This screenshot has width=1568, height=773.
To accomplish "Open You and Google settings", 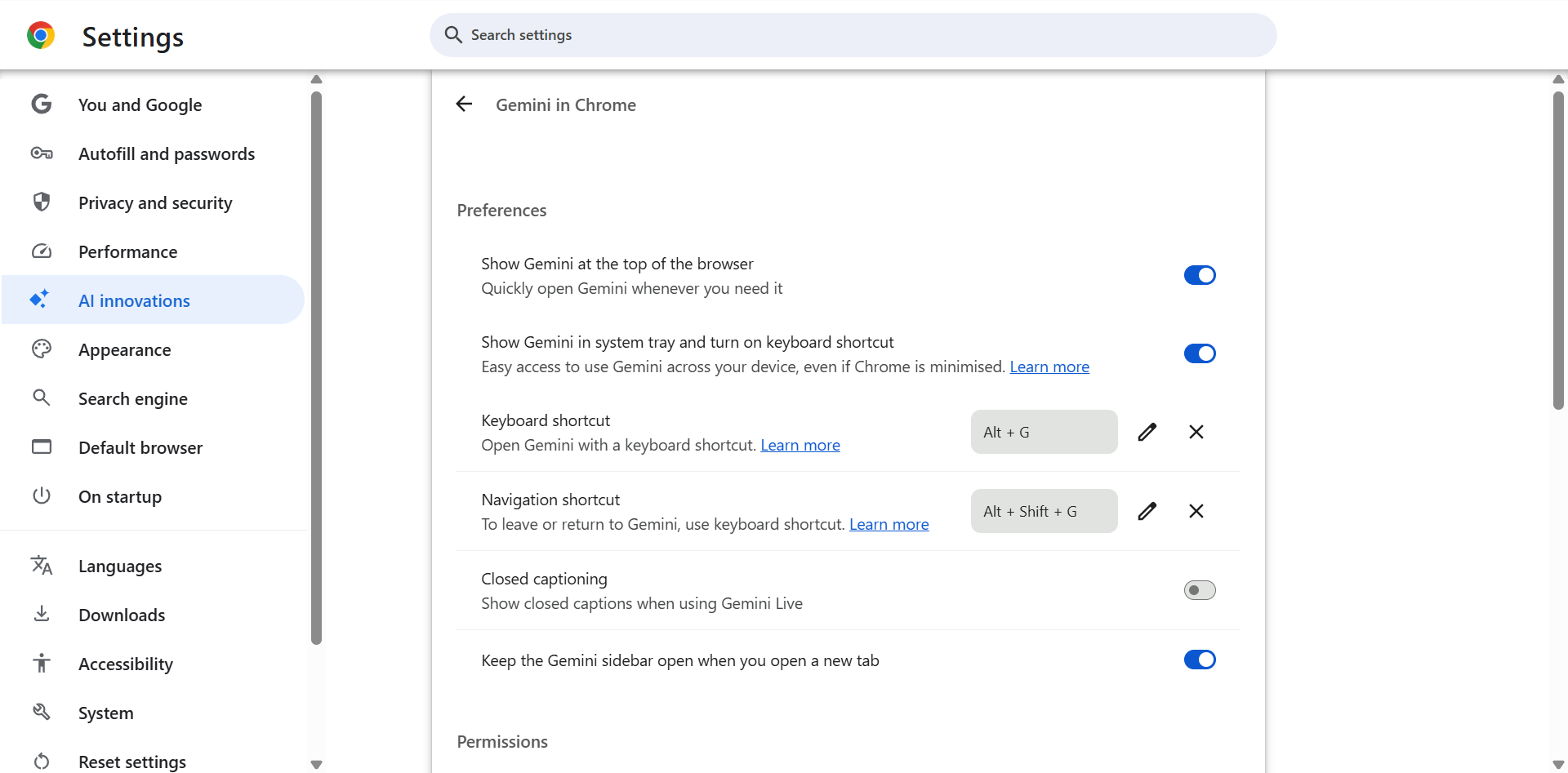I will tap(154, 104).
